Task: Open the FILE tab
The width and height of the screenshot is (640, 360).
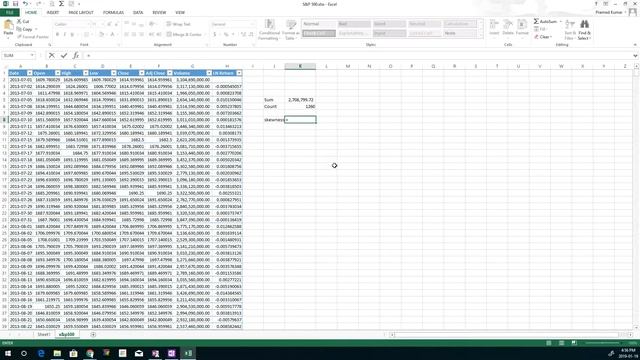Action: [x=10, y=13]
